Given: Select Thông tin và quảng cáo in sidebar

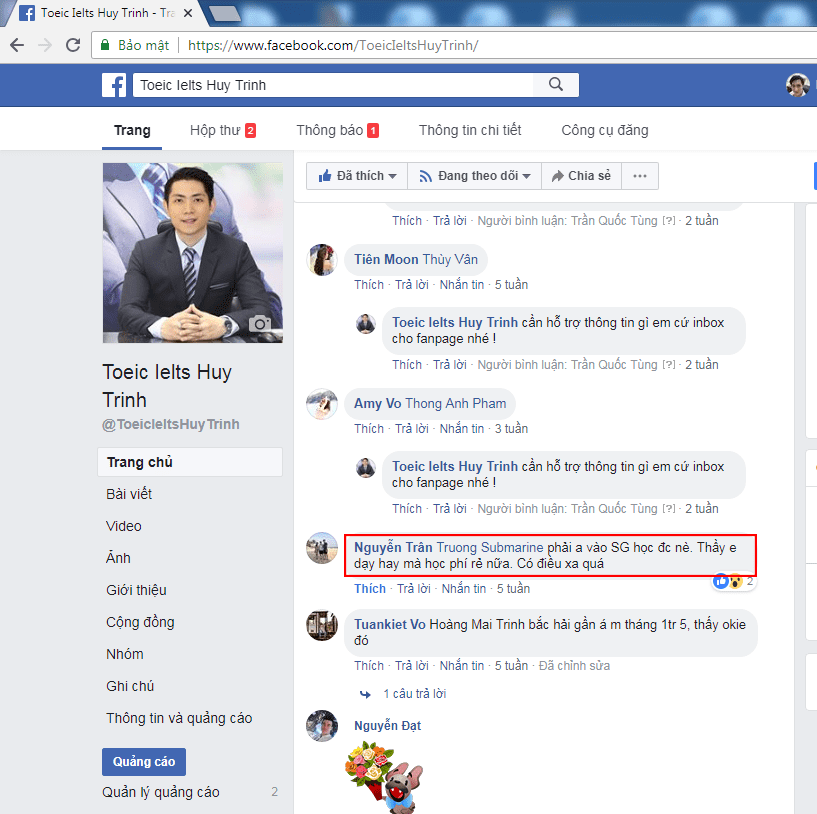Looking at the screenshot, I should tap(179, 718).
